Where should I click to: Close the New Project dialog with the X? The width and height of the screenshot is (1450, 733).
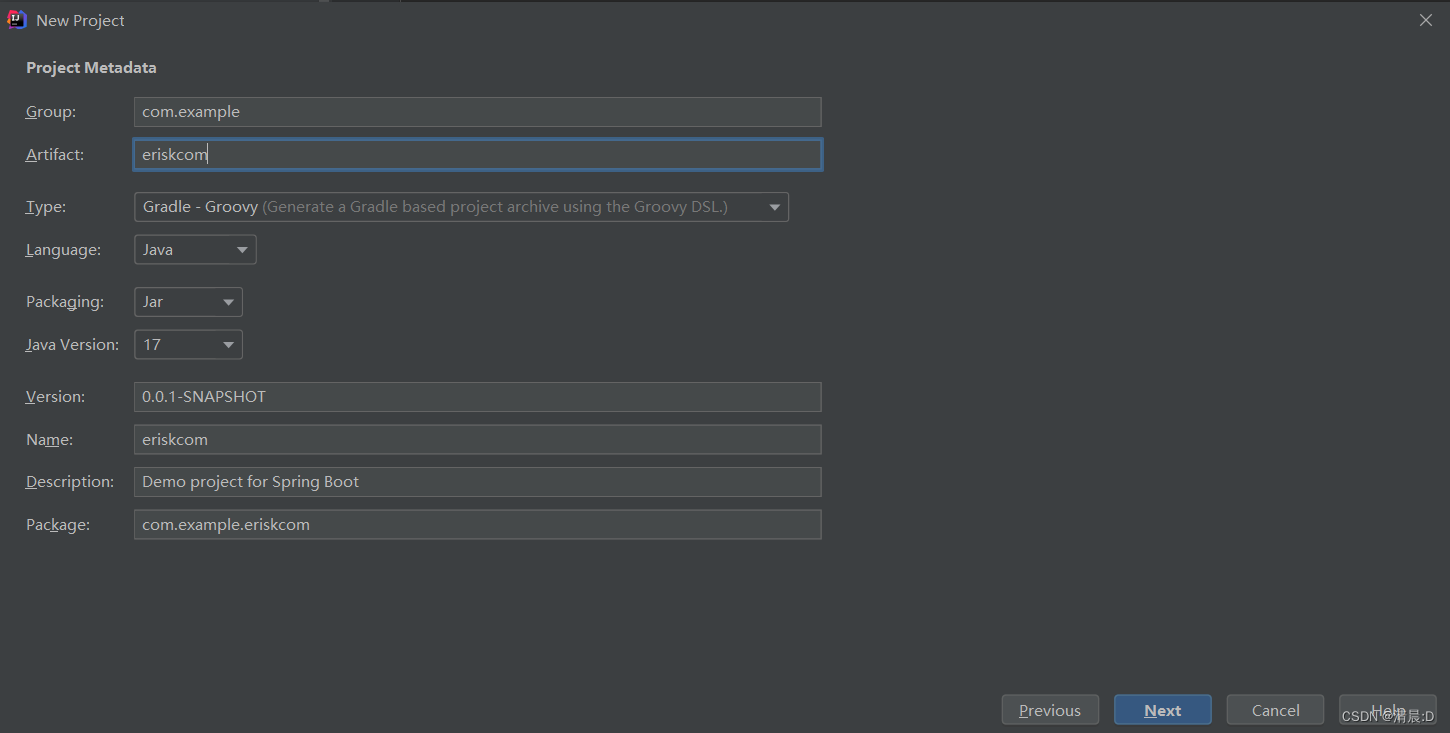click(1425, 19)
